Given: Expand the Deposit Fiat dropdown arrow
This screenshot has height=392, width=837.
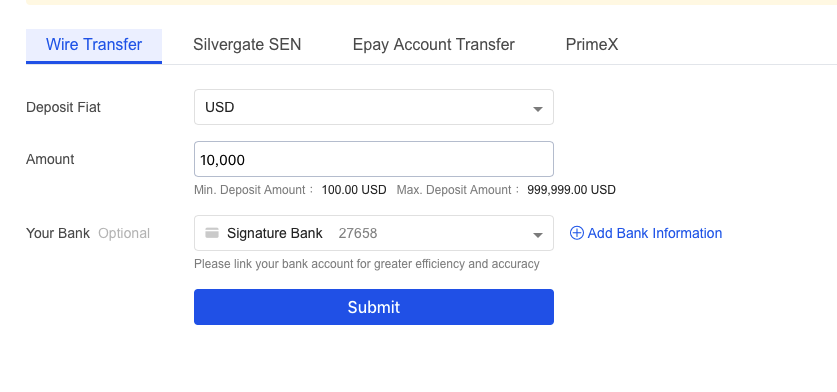Looking at the screenshot, I should tap(538, 109).
